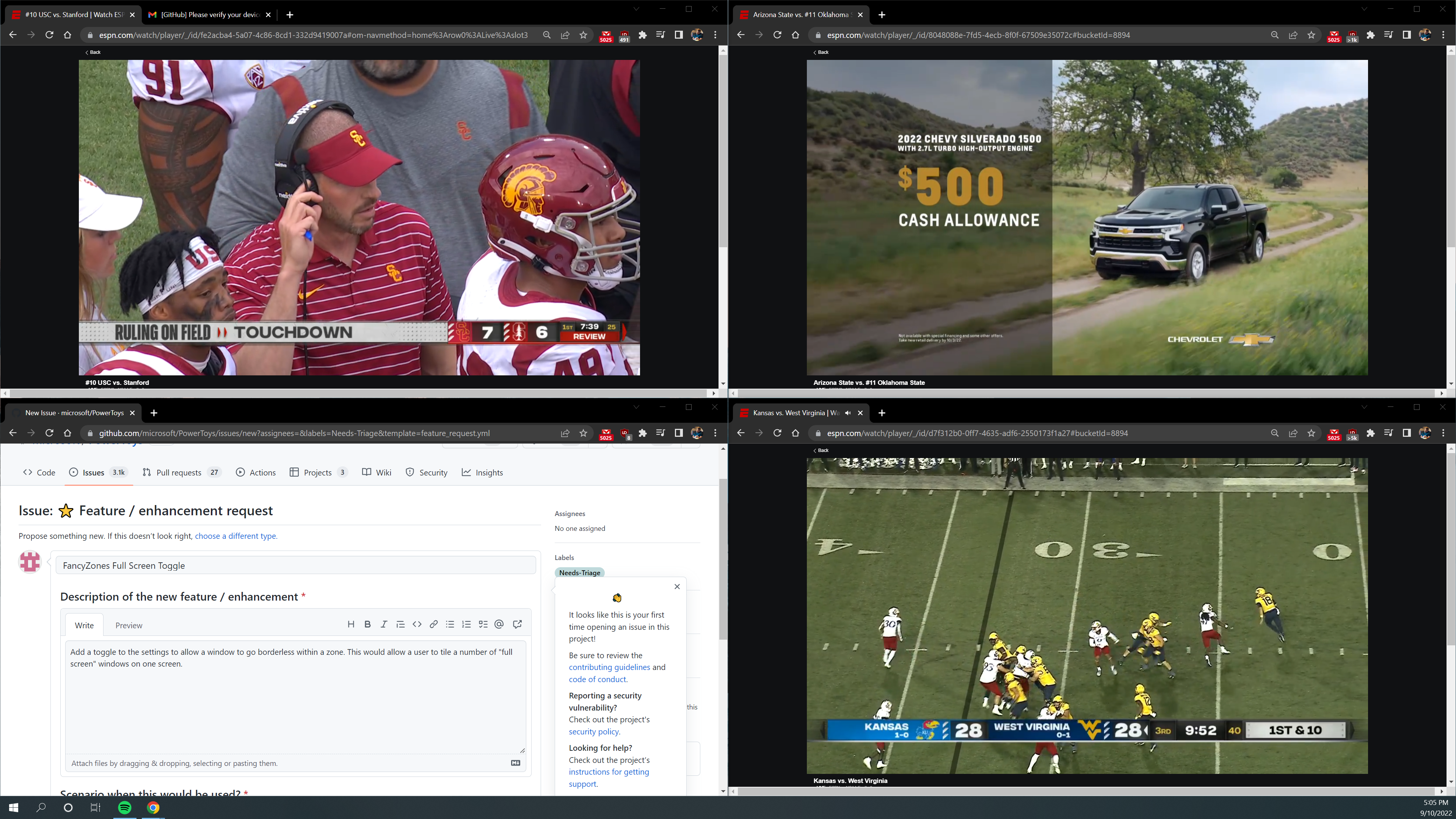Apply italic formatting in the description editor
This screenshot has height=819, width=1456.
[384, 624]
